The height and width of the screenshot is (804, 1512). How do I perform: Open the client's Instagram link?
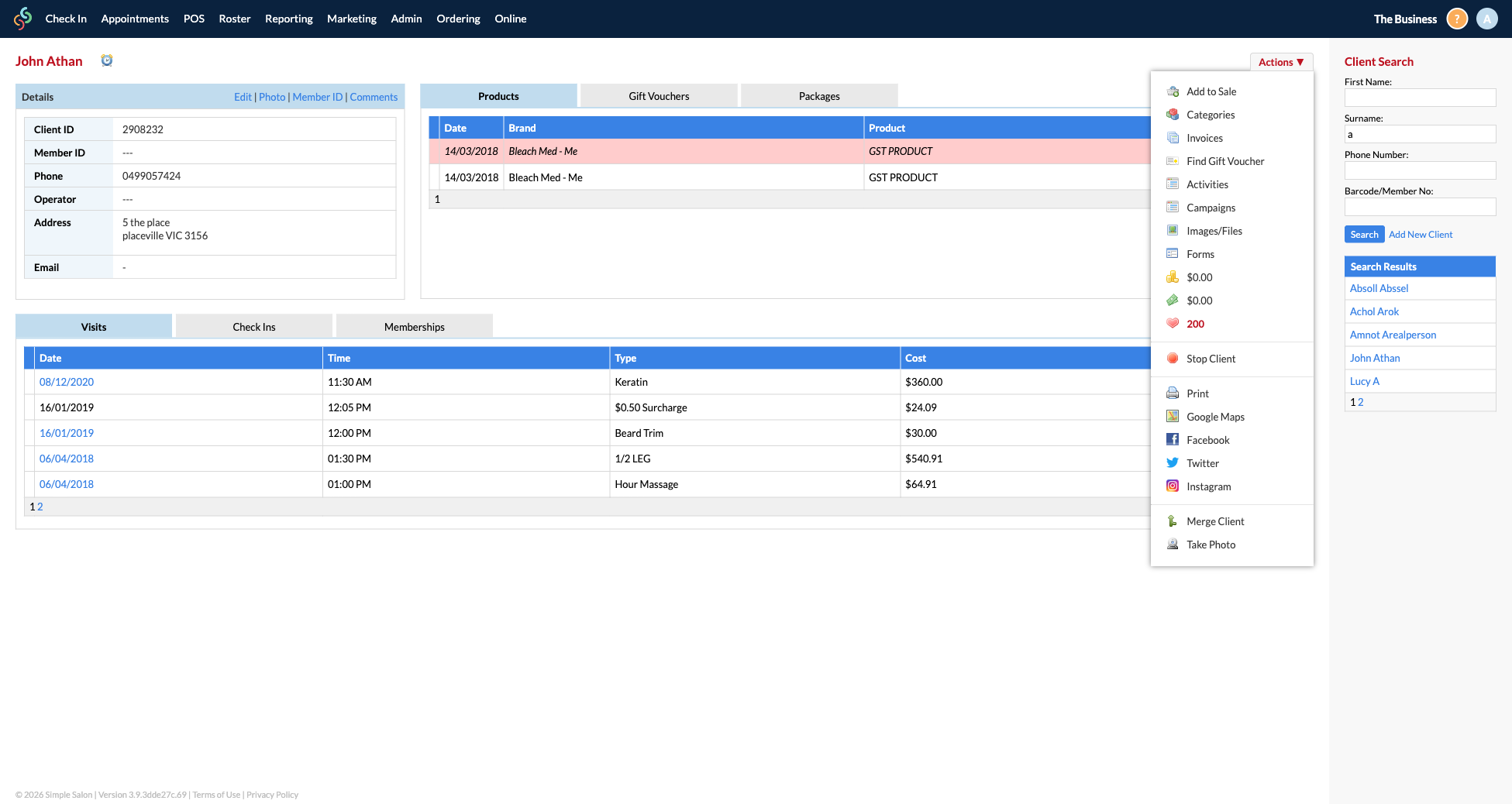(x=1209, y=486)
